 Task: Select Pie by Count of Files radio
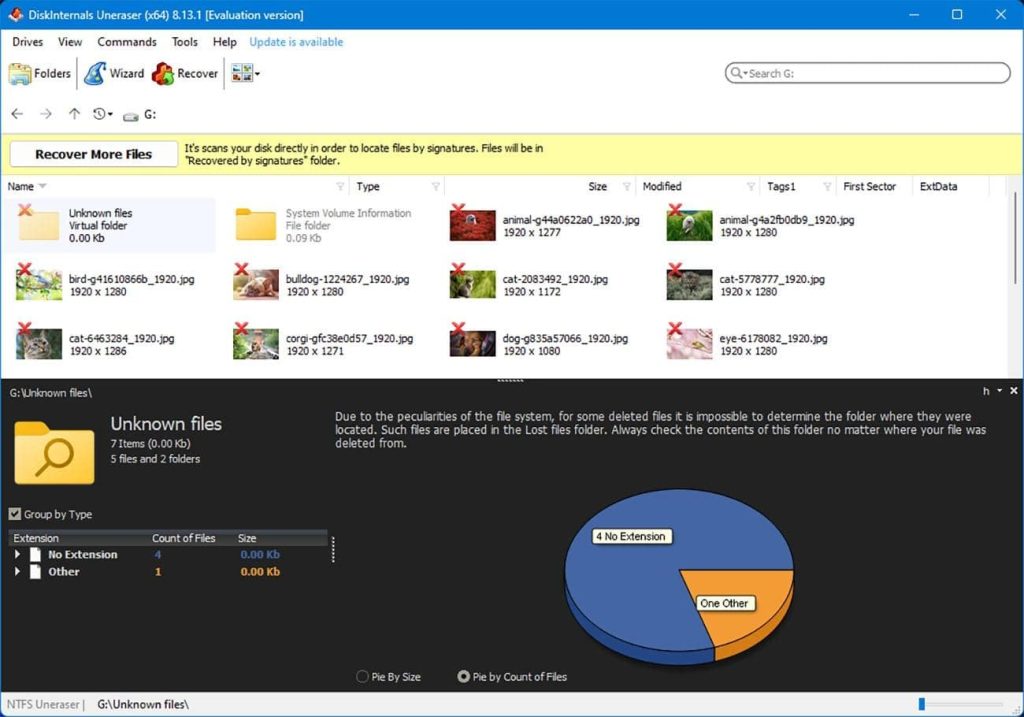coord(463,677)
